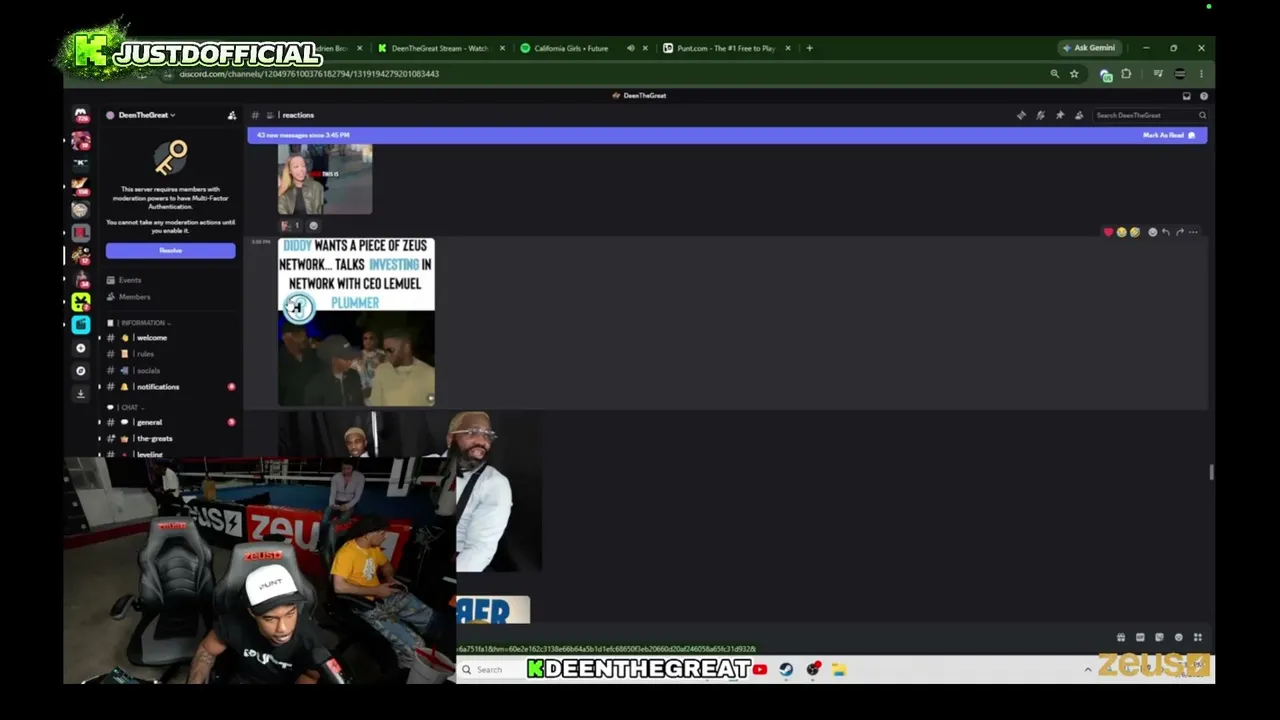Click the Resolve button

pos(171,251)
